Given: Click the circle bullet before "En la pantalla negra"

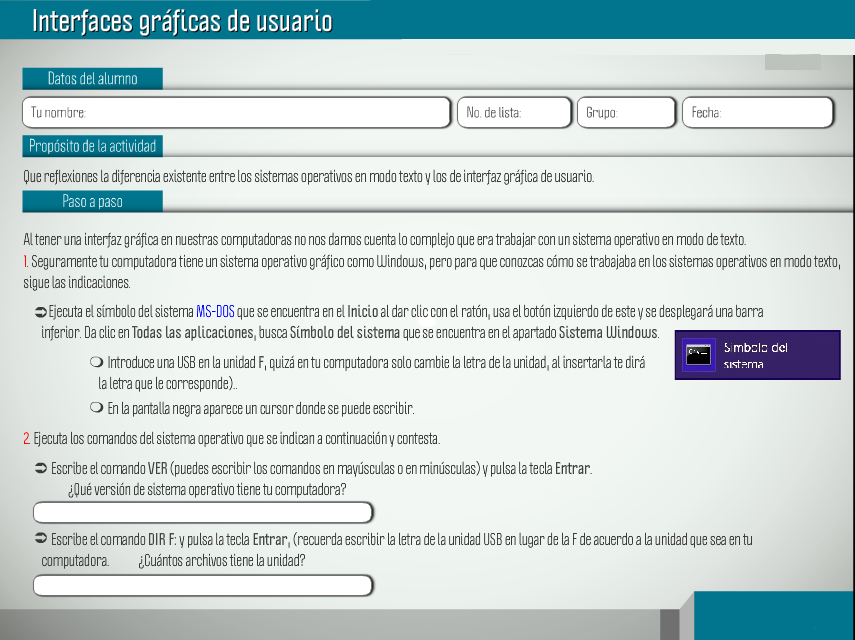Looking at the screenshot, I should coord(96,408).
